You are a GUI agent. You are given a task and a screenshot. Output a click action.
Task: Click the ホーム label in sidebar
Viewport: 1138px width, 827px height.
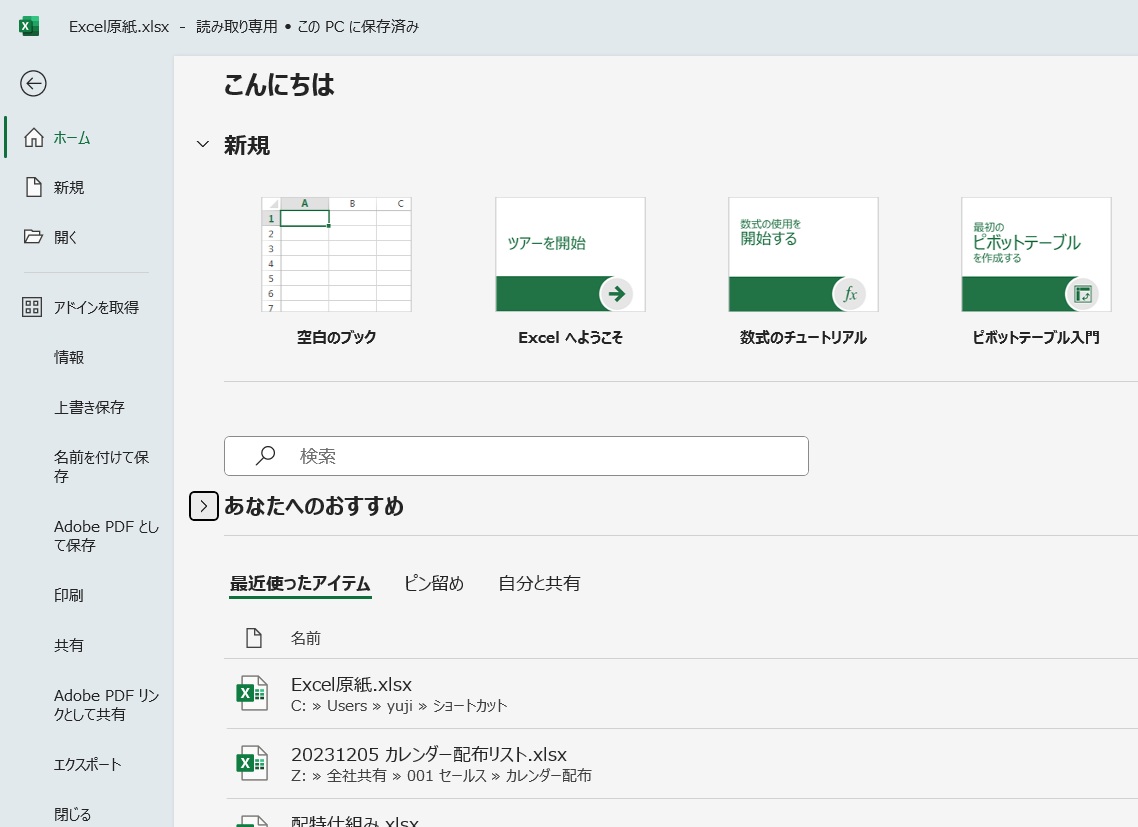click(x=72, y=138)
